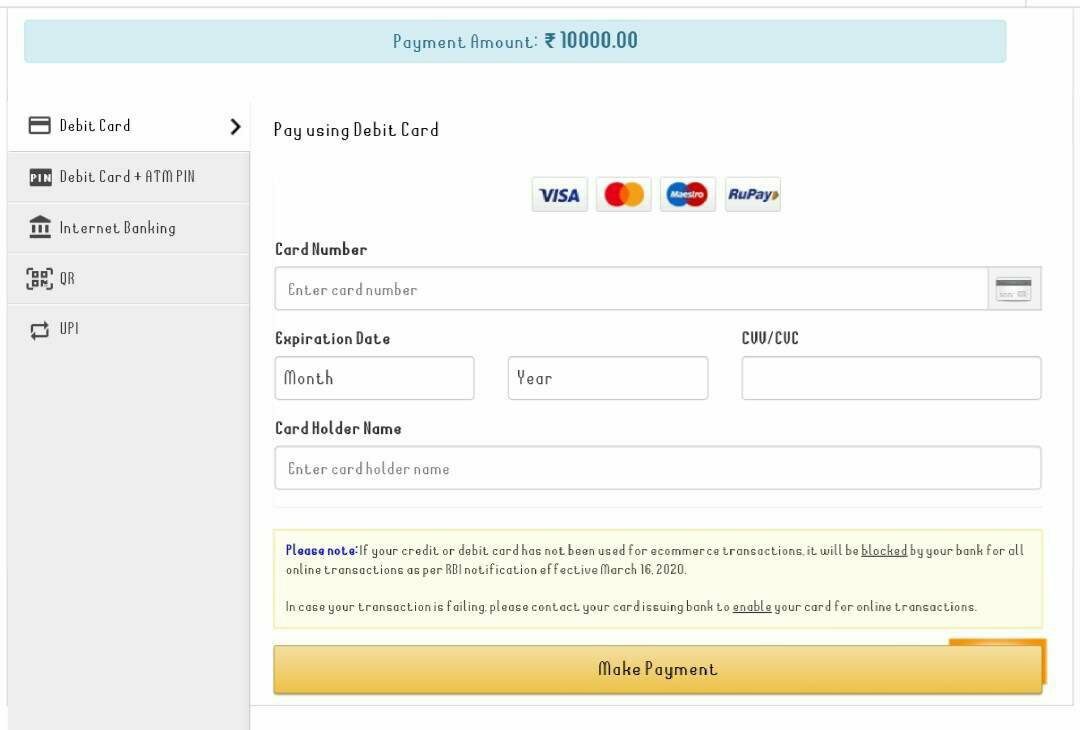Image resolution: width=1080 pixels, height=730 pixels.
Task: Click the RuPay logo
Action: pyautogui.click(x=752, y=194)
